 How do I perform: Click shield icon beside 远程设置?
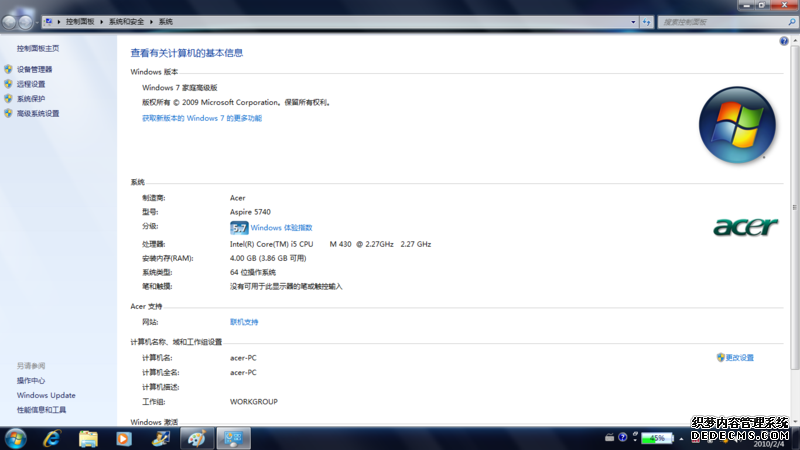click(8, 84)
